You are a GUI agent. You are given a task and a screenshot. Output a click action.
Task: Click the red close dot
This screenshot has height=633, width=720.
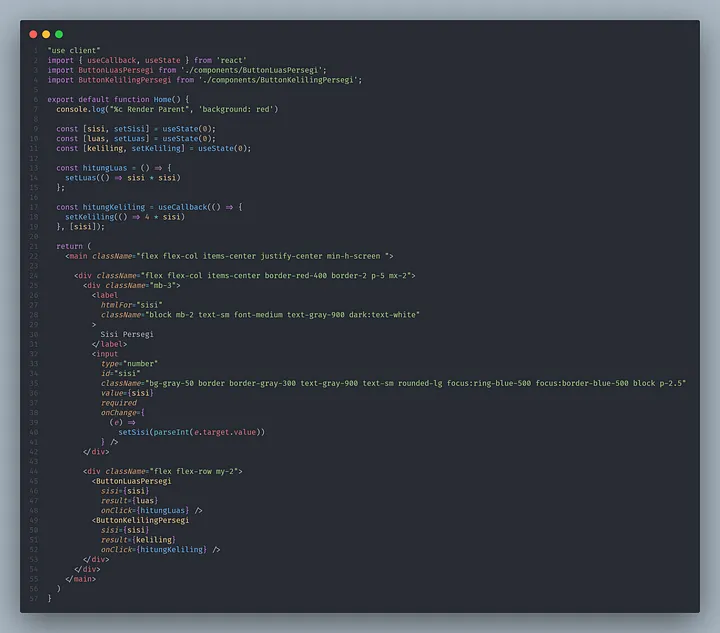[33, 34]
